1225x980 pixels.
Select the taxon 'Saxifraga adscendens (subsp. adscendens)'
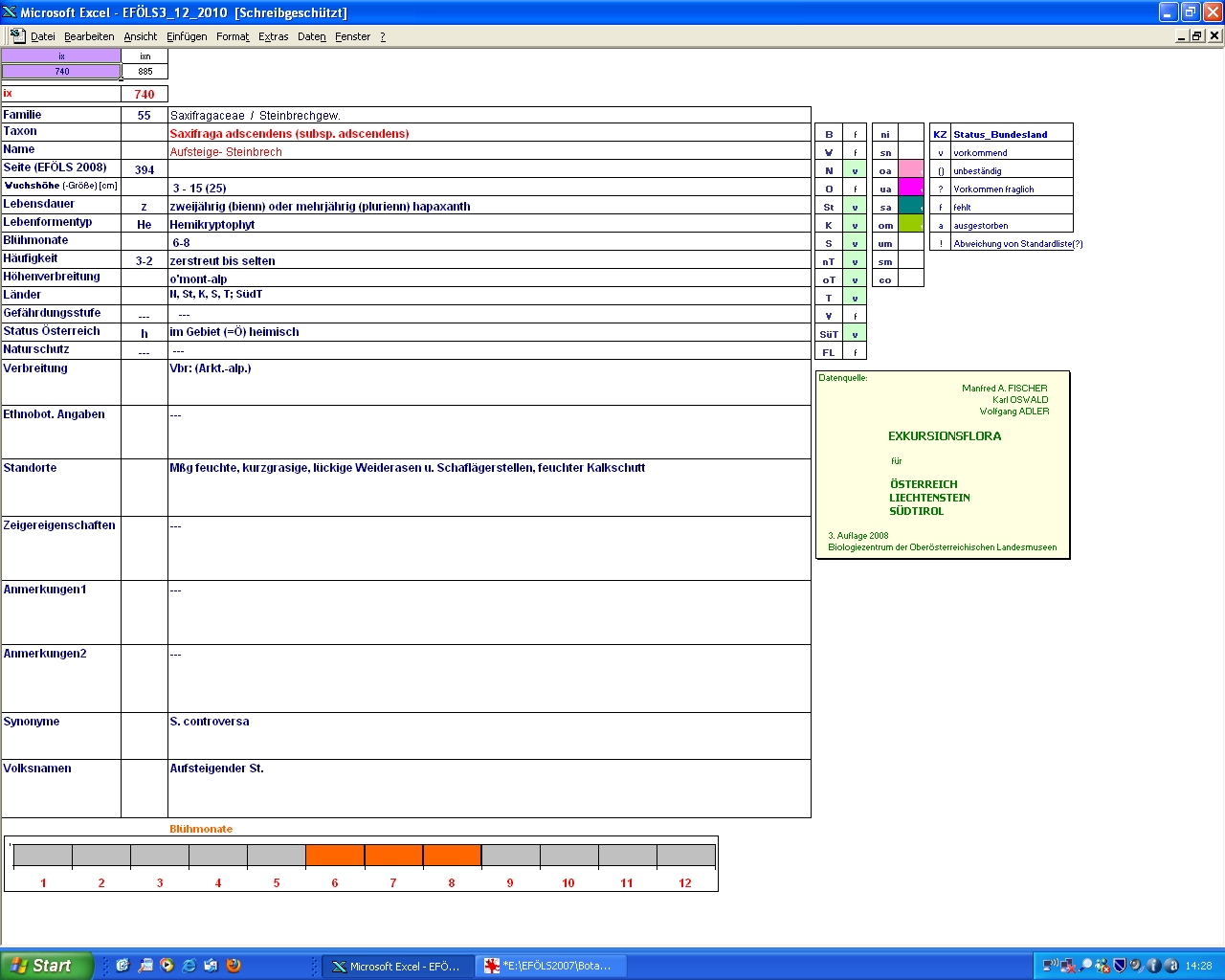(289, 133)
